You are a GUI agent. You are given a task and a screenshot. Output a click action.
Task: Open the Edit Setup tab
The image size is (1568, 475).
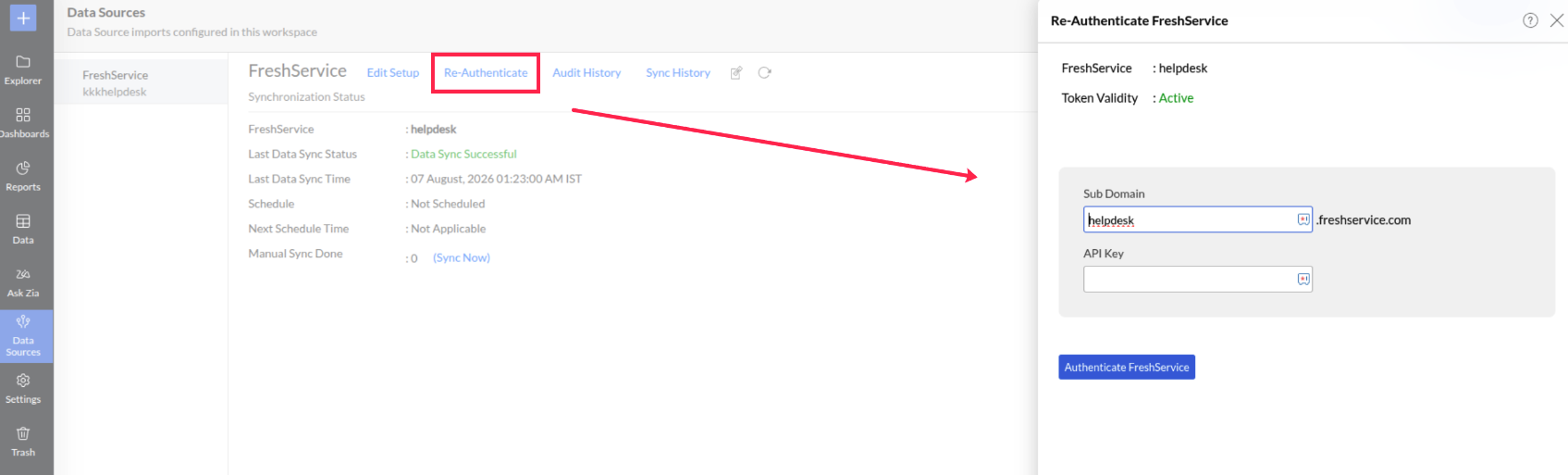pyautogui.click(x=392, y=73)
